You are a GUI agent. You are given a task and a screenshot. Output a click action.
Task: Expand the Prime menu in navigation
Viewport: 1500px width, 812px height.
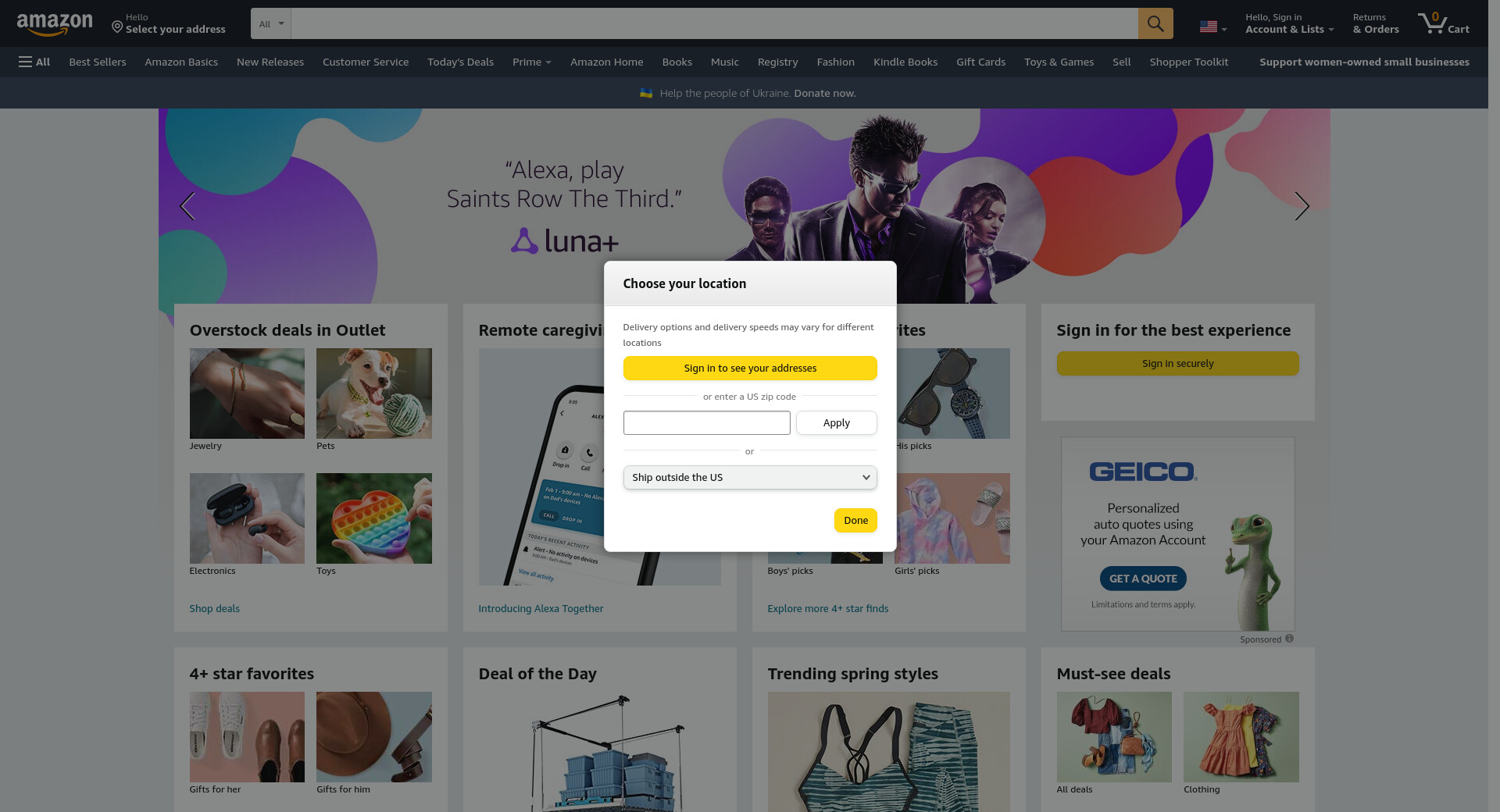tap(531, 62)
